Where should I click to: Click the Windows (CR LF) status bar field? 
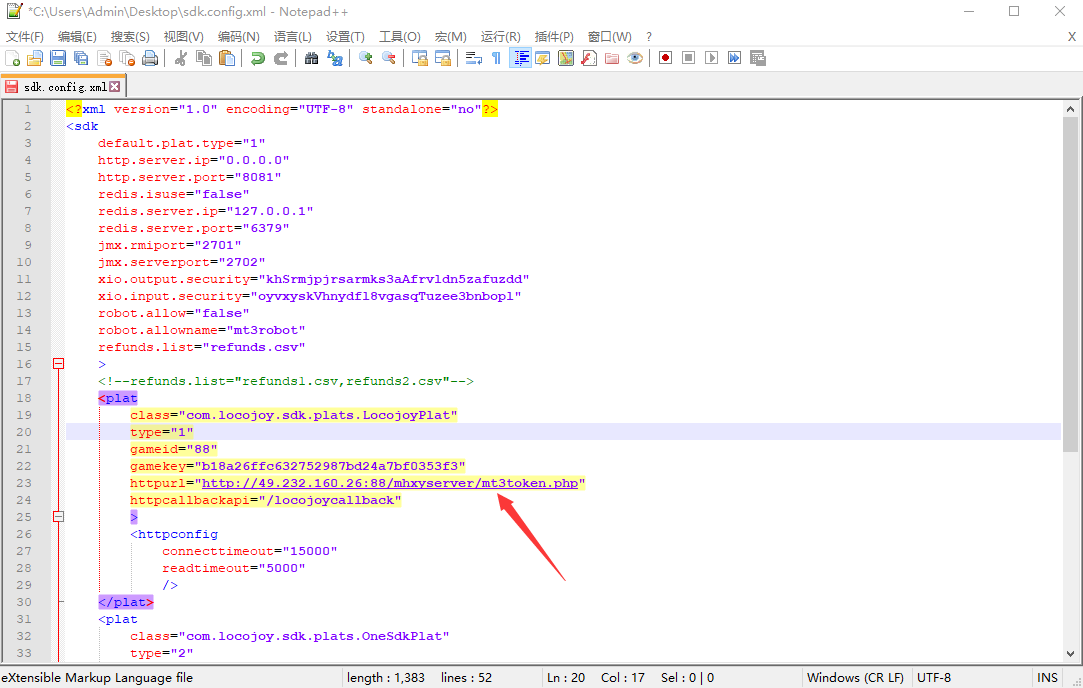click(853, 677)
